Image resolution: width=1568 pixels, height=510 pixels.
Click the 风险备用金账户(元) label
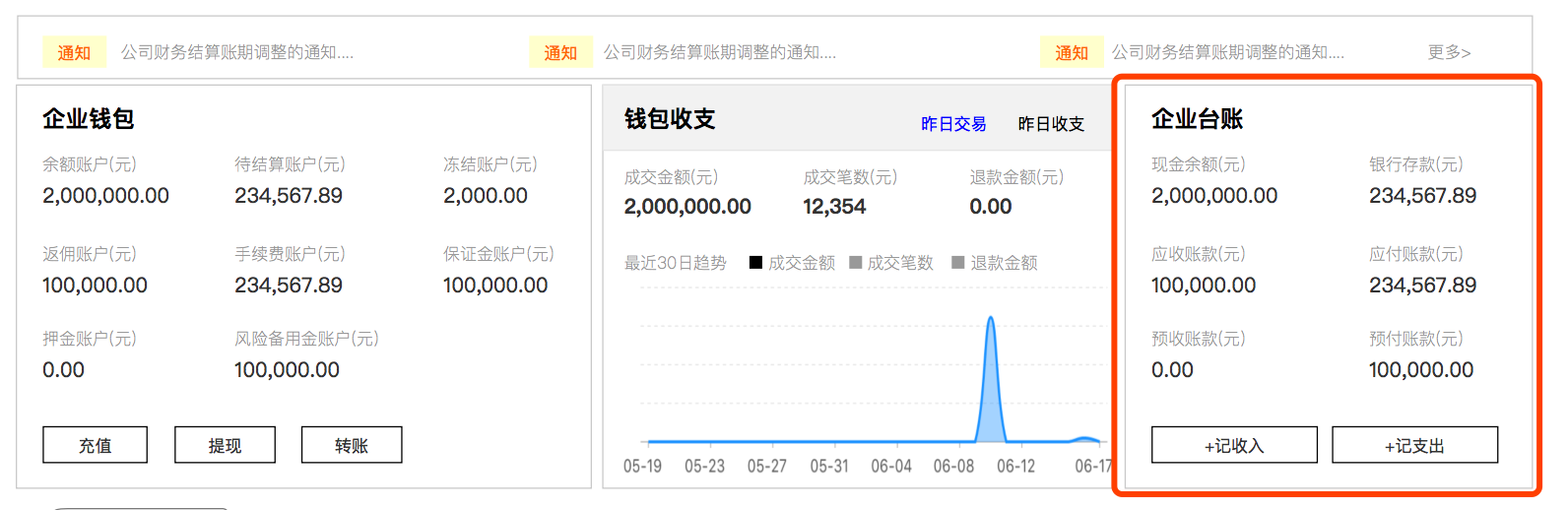tap(306, 339)
